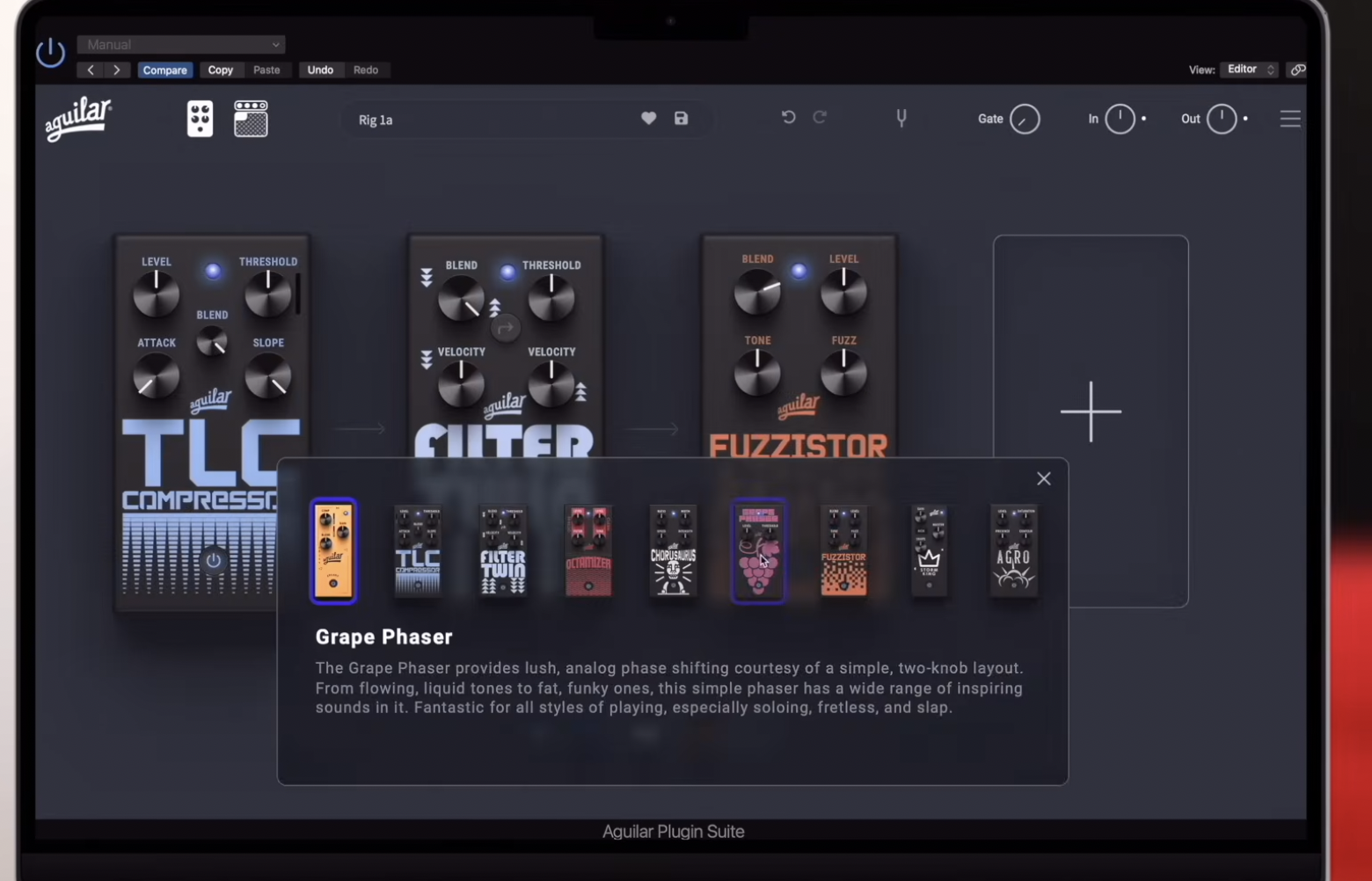Click the Paste button
The image size is (1372, 881).
266,69
